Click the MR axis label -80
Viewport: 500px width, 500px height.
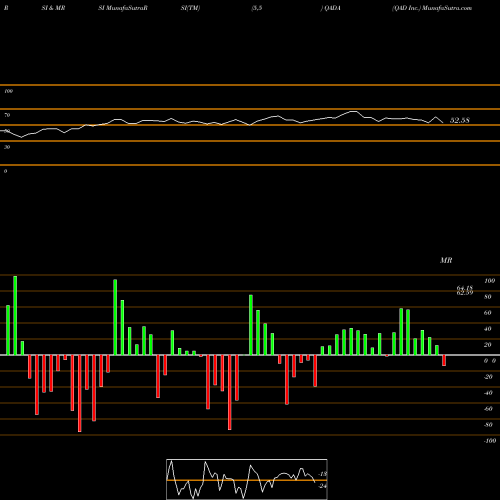coord(488,425)
